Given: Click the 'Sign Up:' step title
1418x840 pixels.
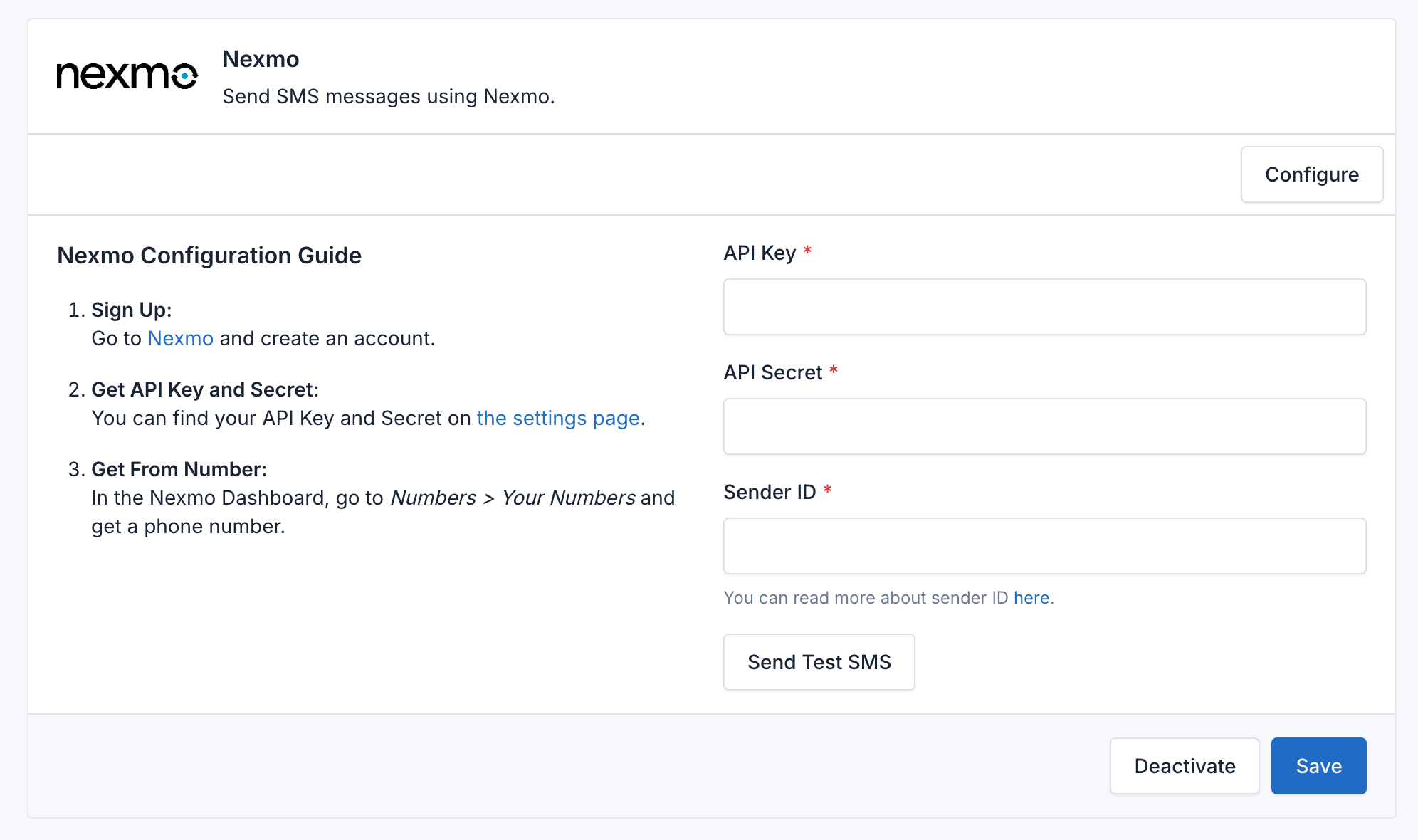Looking at the screenshot, I should (x=132, y=310).
